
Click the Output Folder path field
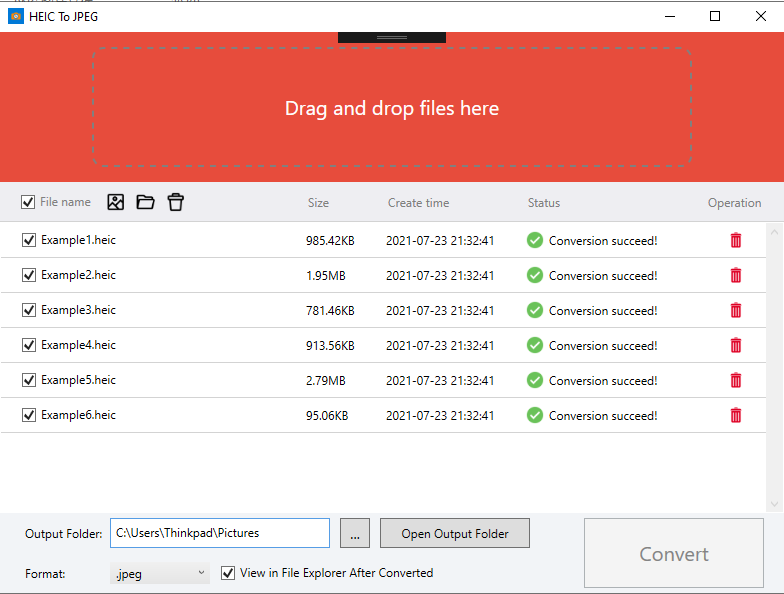[220, 533]
